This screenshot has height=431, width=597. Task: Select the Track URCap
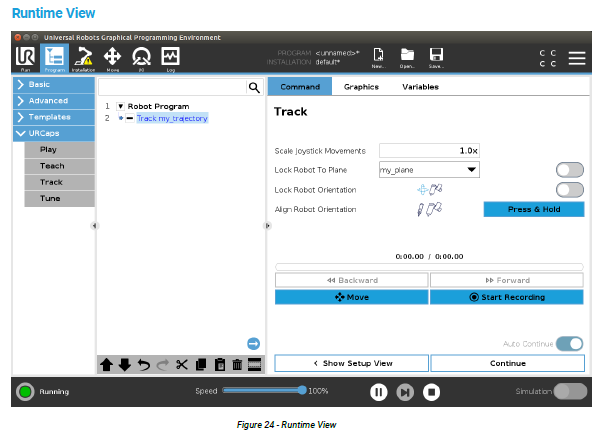(59, 182)
